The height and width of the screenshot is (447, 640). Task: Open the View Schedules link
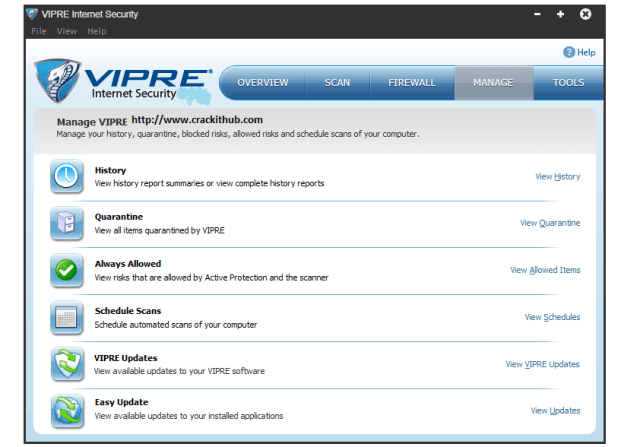(x=552, y=317)
